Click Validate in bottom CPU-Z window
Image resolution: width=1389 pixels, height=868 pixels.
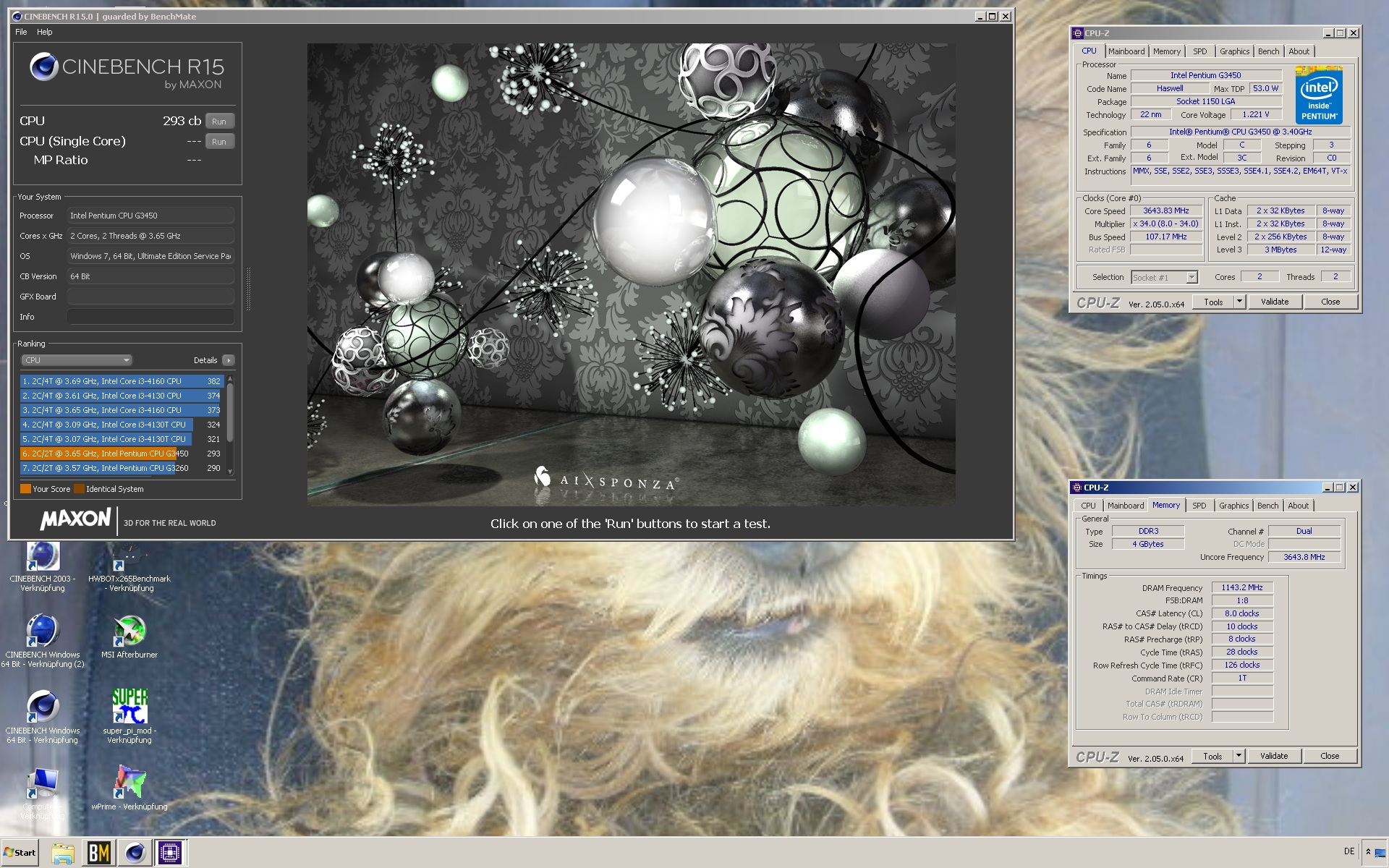pos(1274,757)
